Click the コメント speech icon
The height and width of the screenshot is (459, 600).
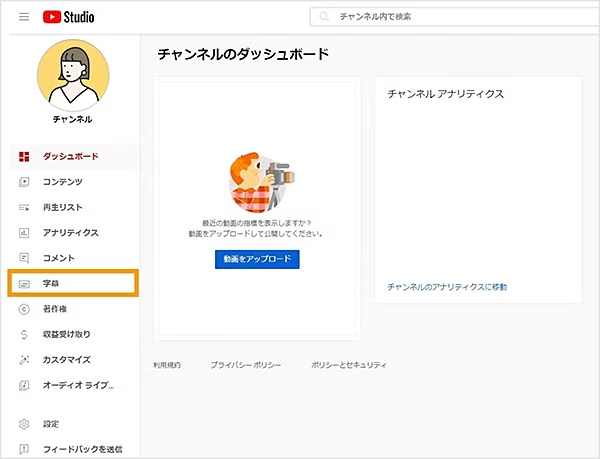[x=24, y=258]
